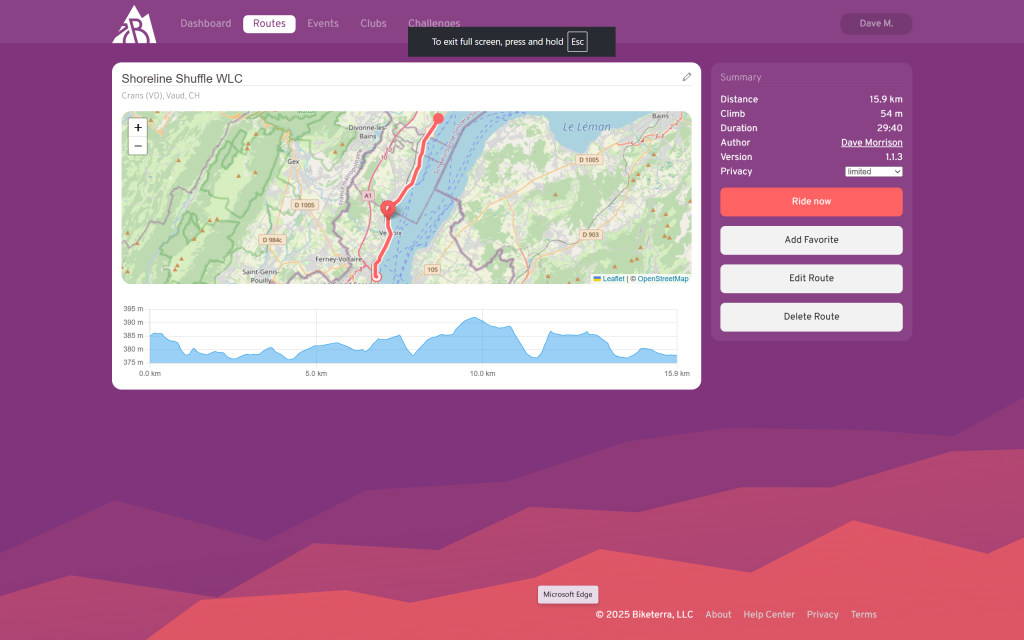Screen dimensions: 1024x640
Task: Click the Edit Route button
Action: click(811, 278)
